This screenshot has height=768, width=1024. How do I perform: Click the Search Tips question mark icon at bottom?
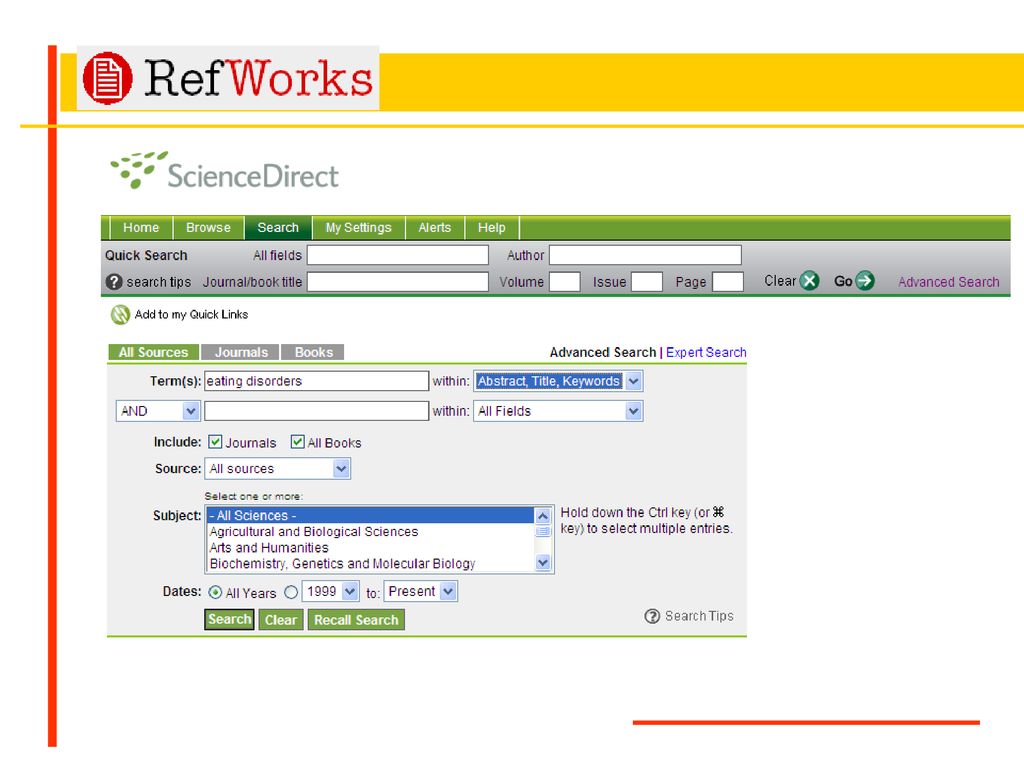tap(652, 616)
